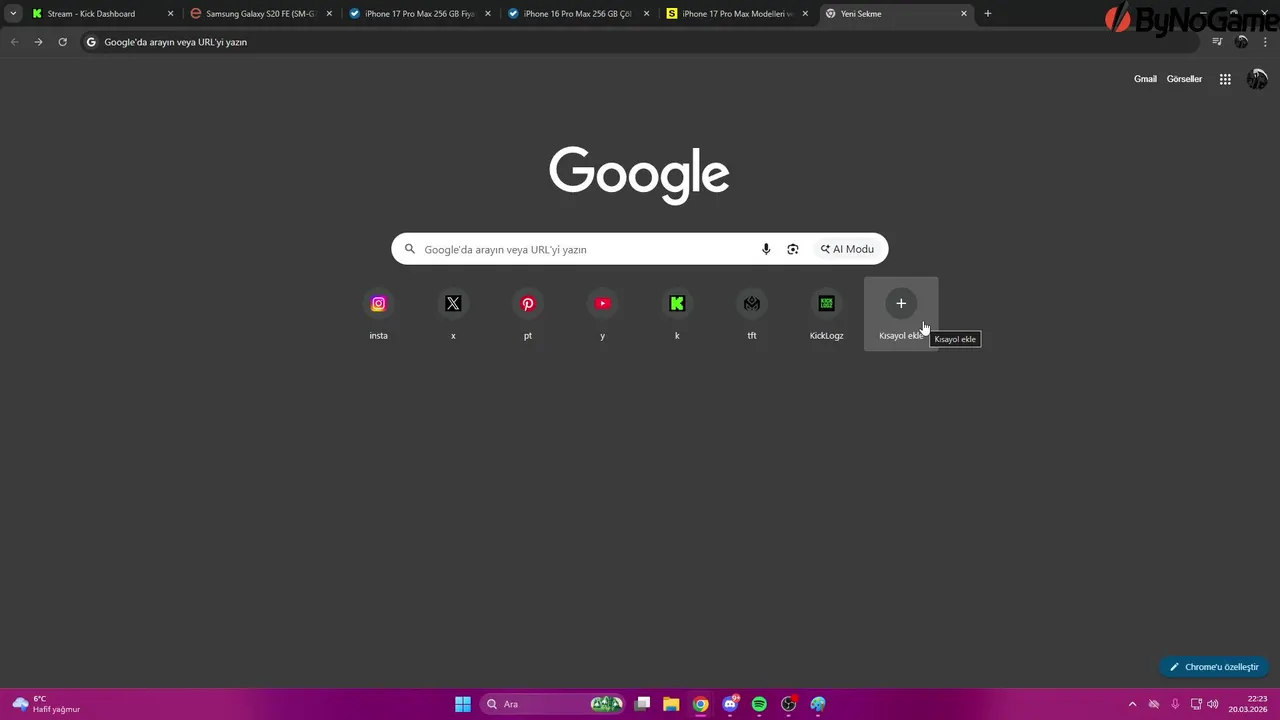Open OBS Studio from the taskbar
Screen dimensions: 1280x720
click(788, 704)
